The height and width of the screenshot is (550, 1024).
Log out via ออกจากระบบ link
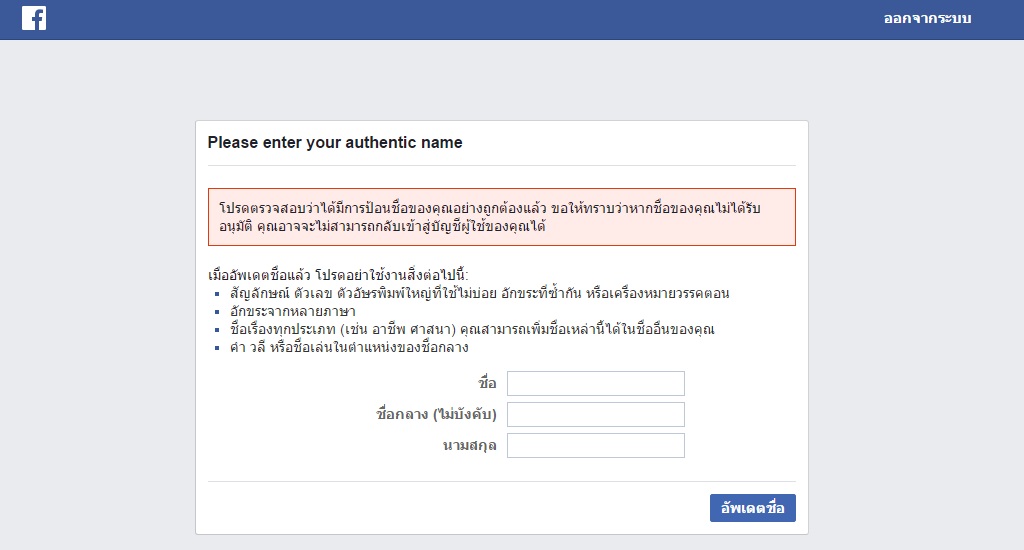point(927,19)
